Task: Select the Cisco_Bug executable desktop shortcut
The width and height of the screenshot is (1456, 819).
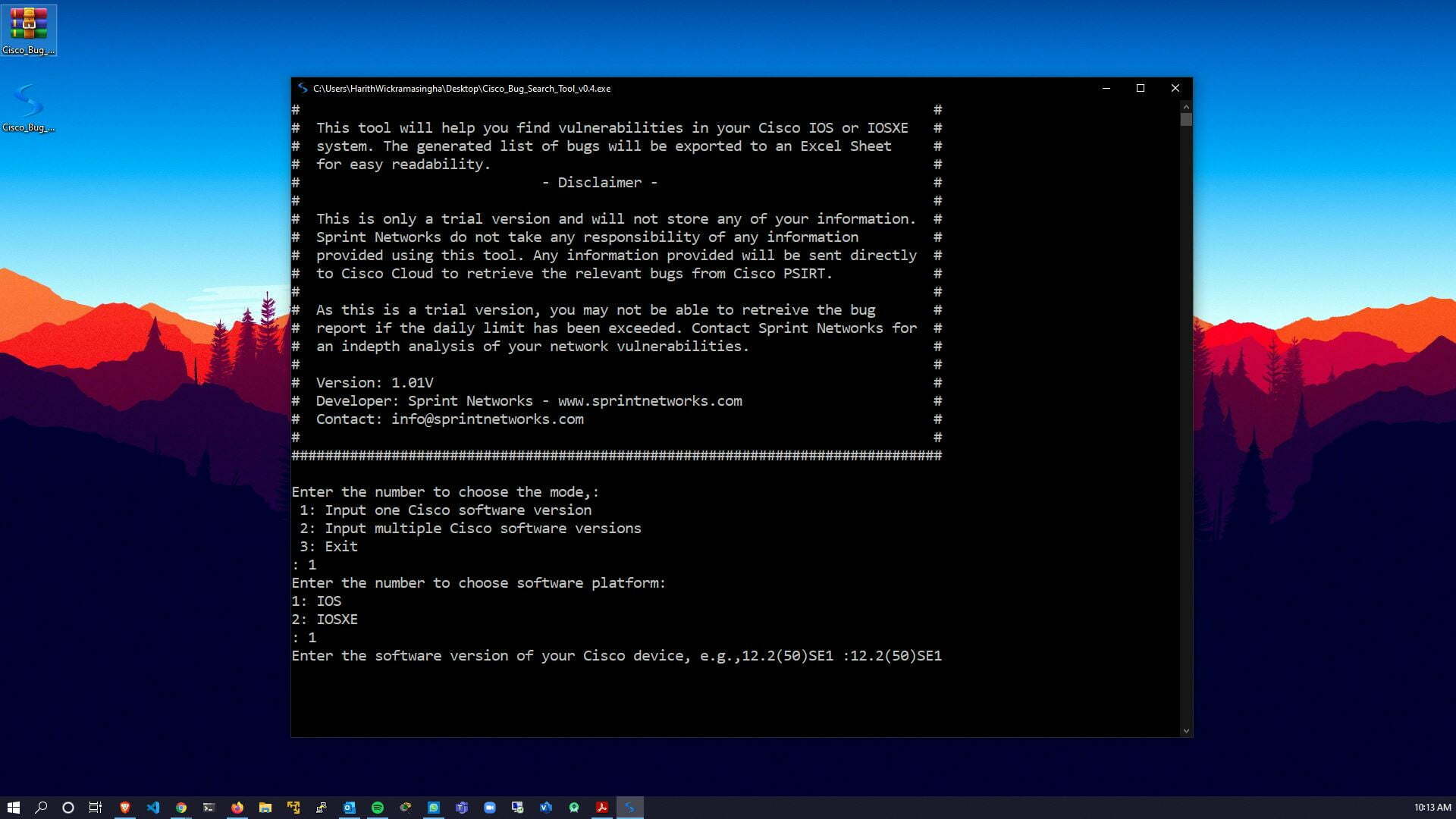Action: tap(28, 108)
